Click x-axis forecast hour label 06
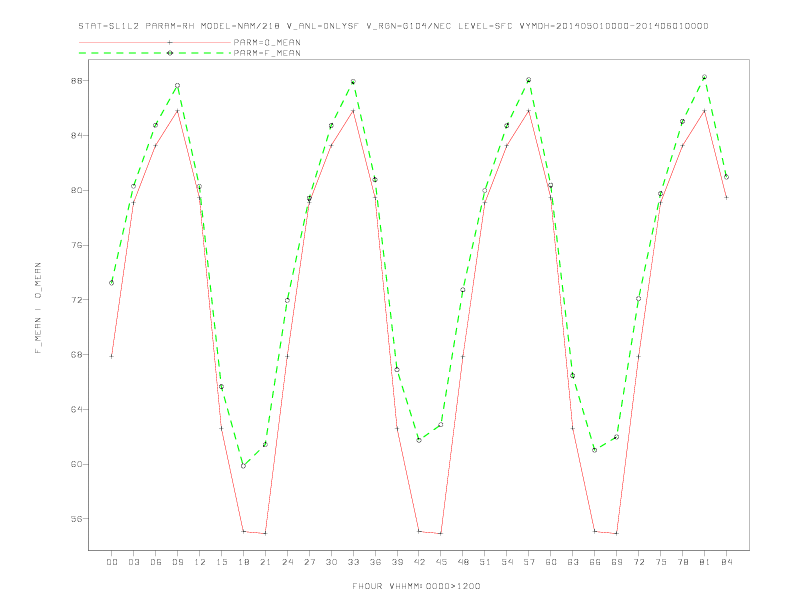Screen dimensions: 792x612 pos(156,562)
